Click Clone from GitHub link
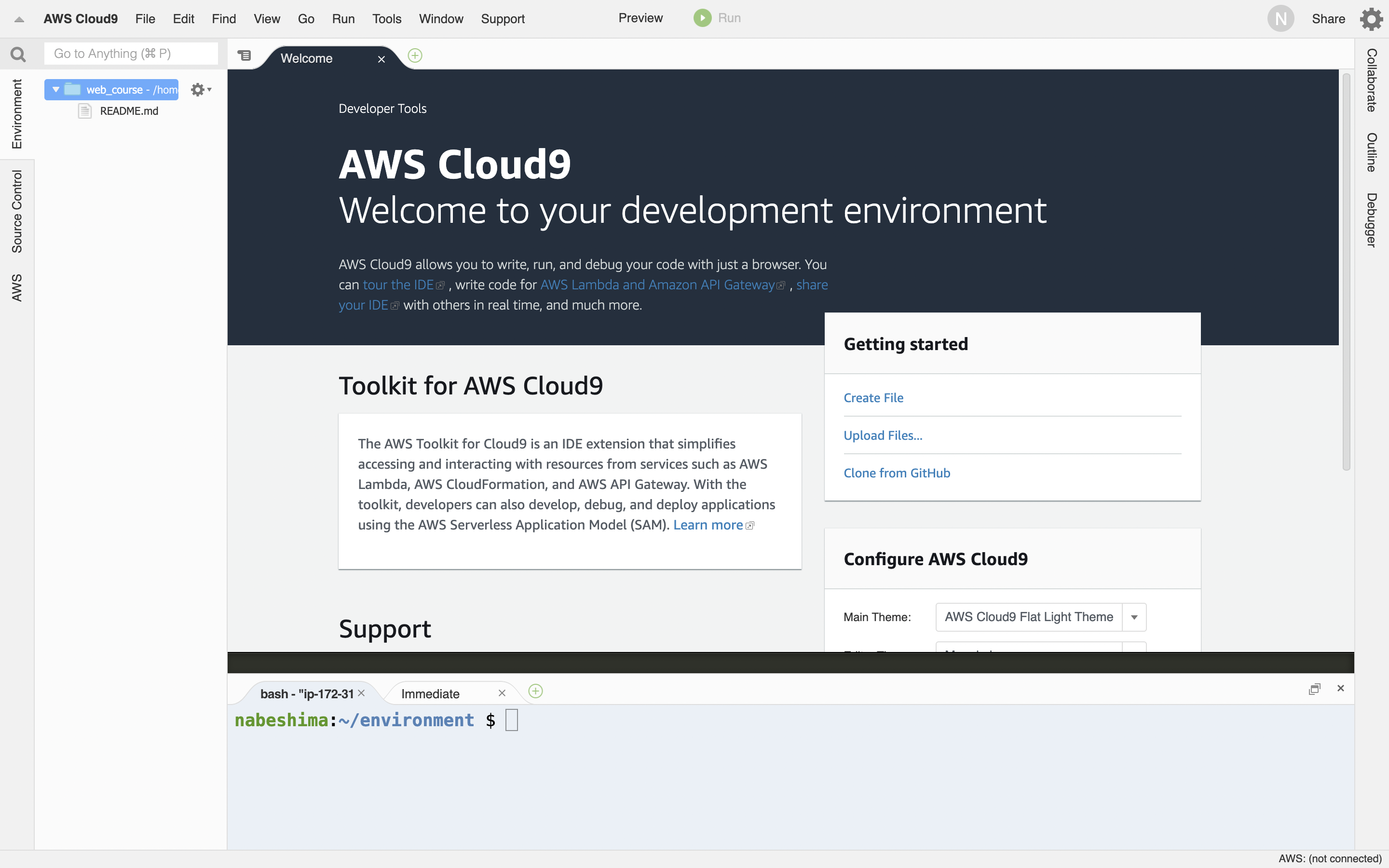 coord(897,473)
